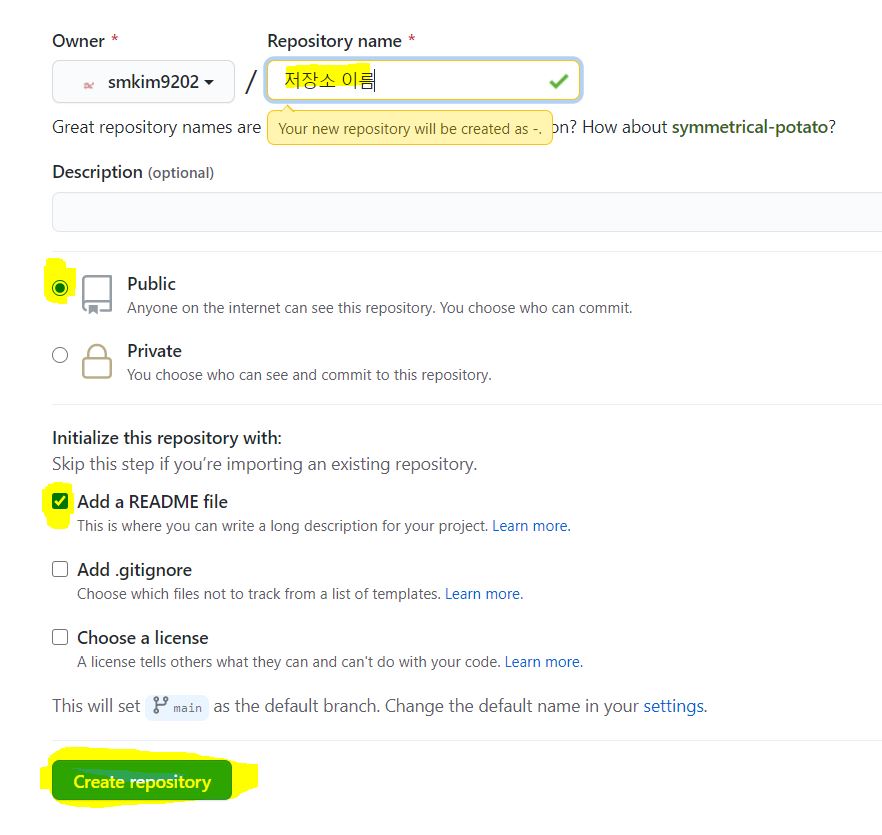
Task: Enable the Add .gitignore checkbox
Action: (60, 569)
